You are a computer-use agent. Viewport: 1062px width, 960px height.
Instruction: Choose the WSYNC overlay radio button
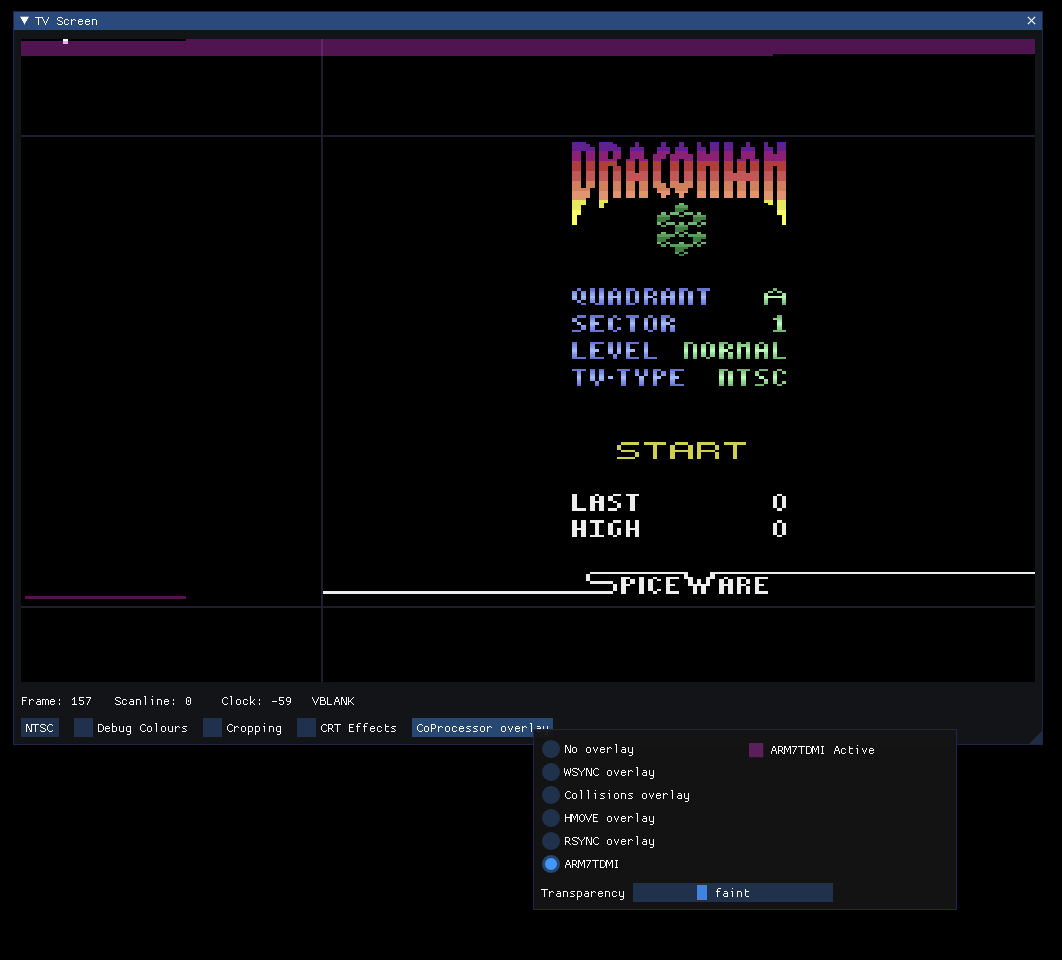tap(551, 772)
